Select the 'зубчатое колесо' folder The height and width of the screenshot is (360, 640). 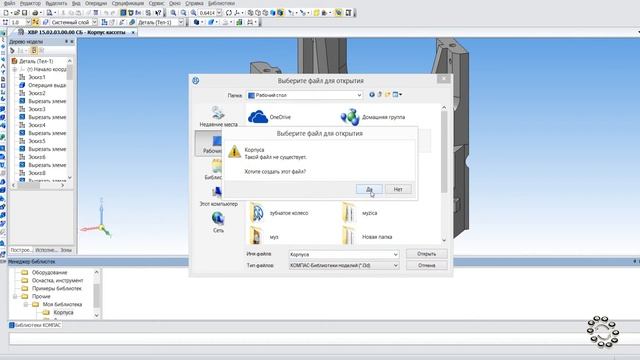(x=280, y=213)
